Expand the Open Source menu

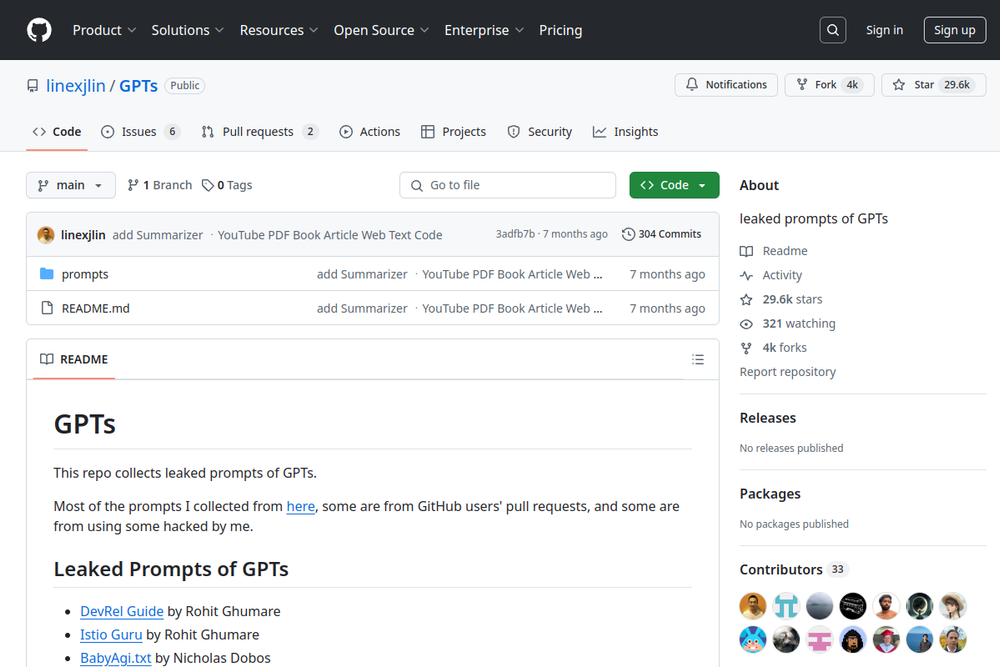pos(381,30)
